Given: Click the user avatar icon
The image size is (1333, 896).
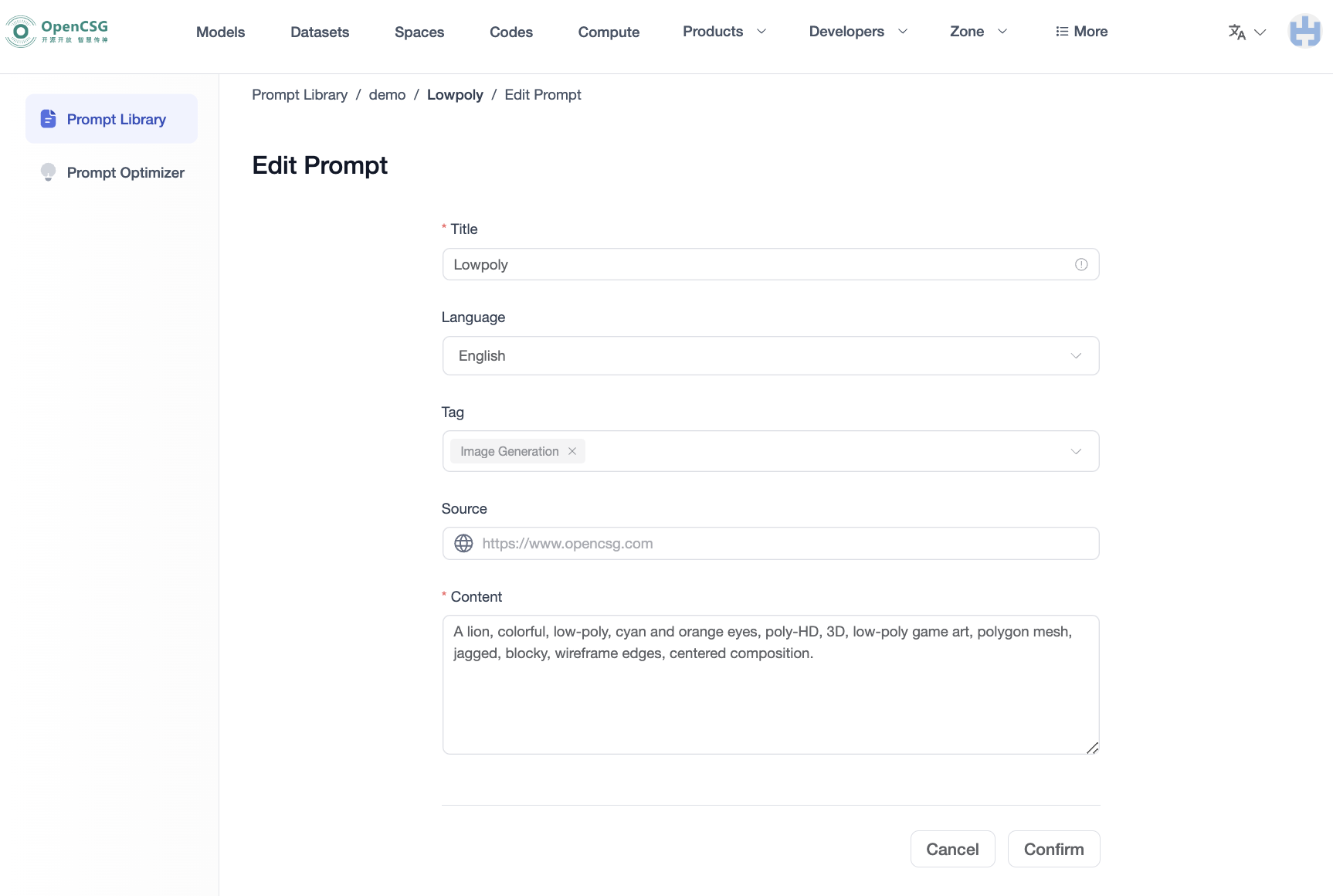Looking at the screenshot, I should pyautogui.click(x=1304, y=32).
